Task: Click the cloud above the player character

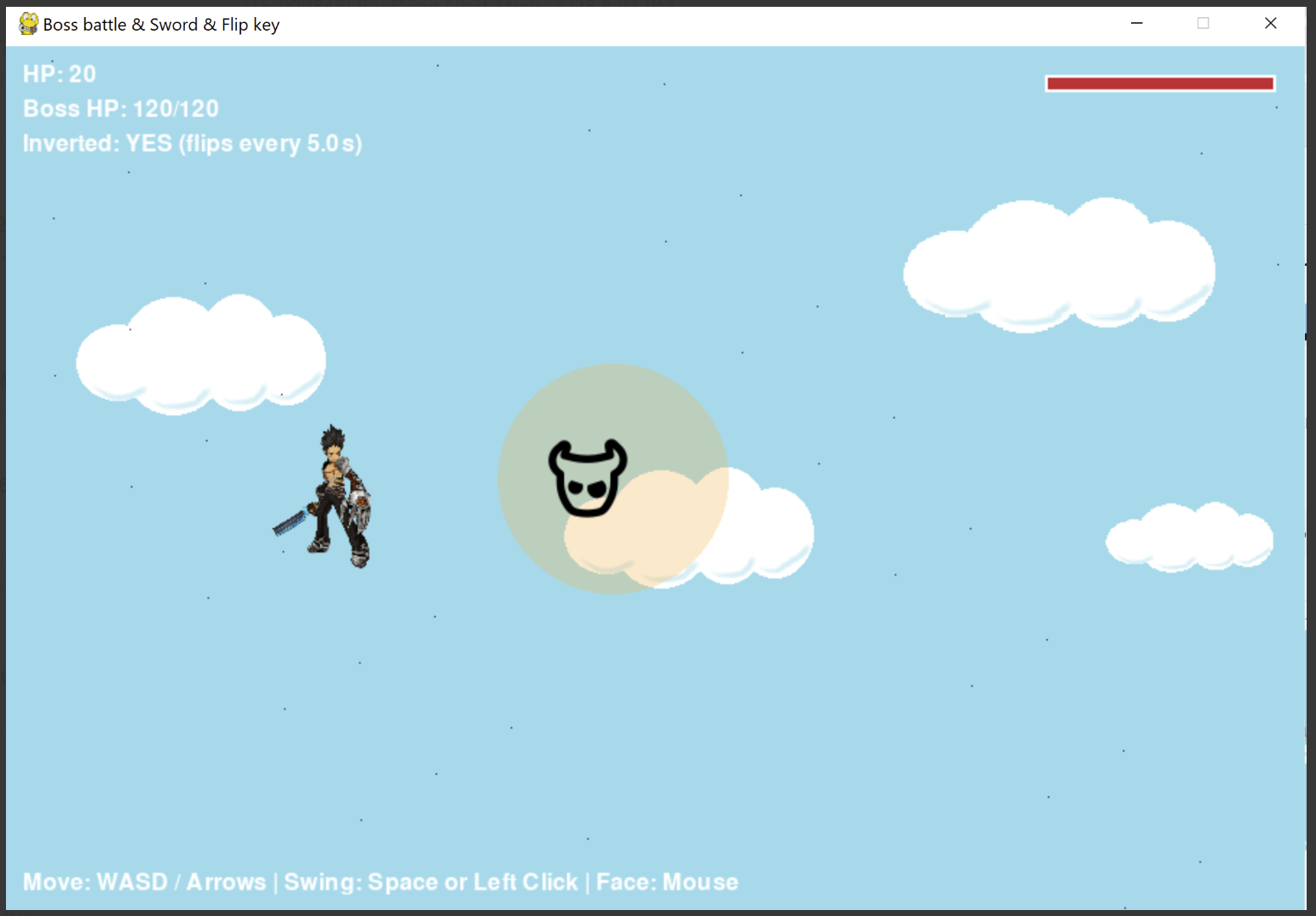Action: pyautogui.click(x=201, y=355)
